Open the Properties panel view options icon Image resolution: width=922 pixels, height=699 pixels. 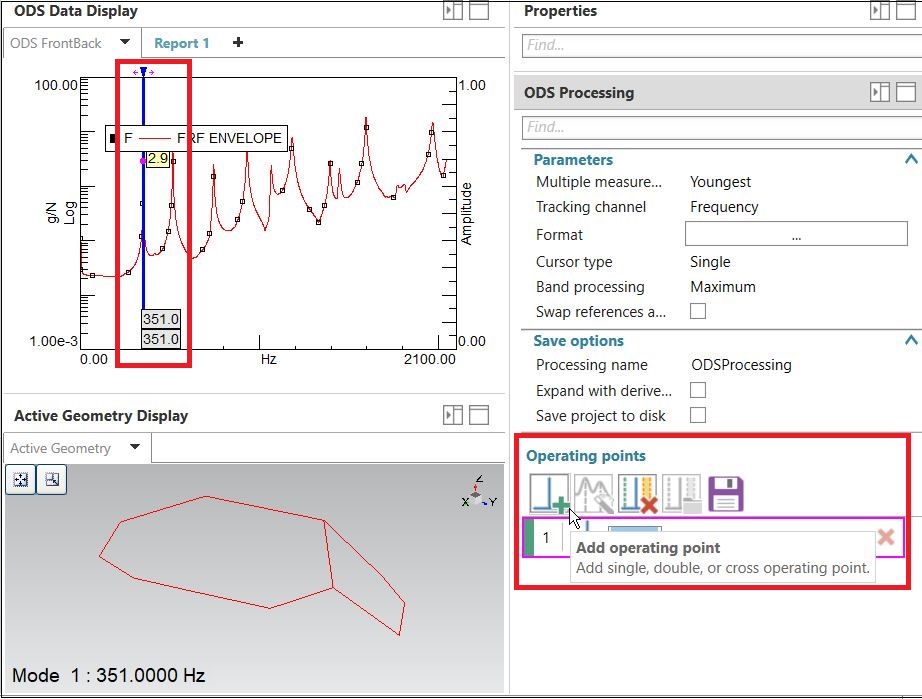pyautogui.click(x=880, y=10)
